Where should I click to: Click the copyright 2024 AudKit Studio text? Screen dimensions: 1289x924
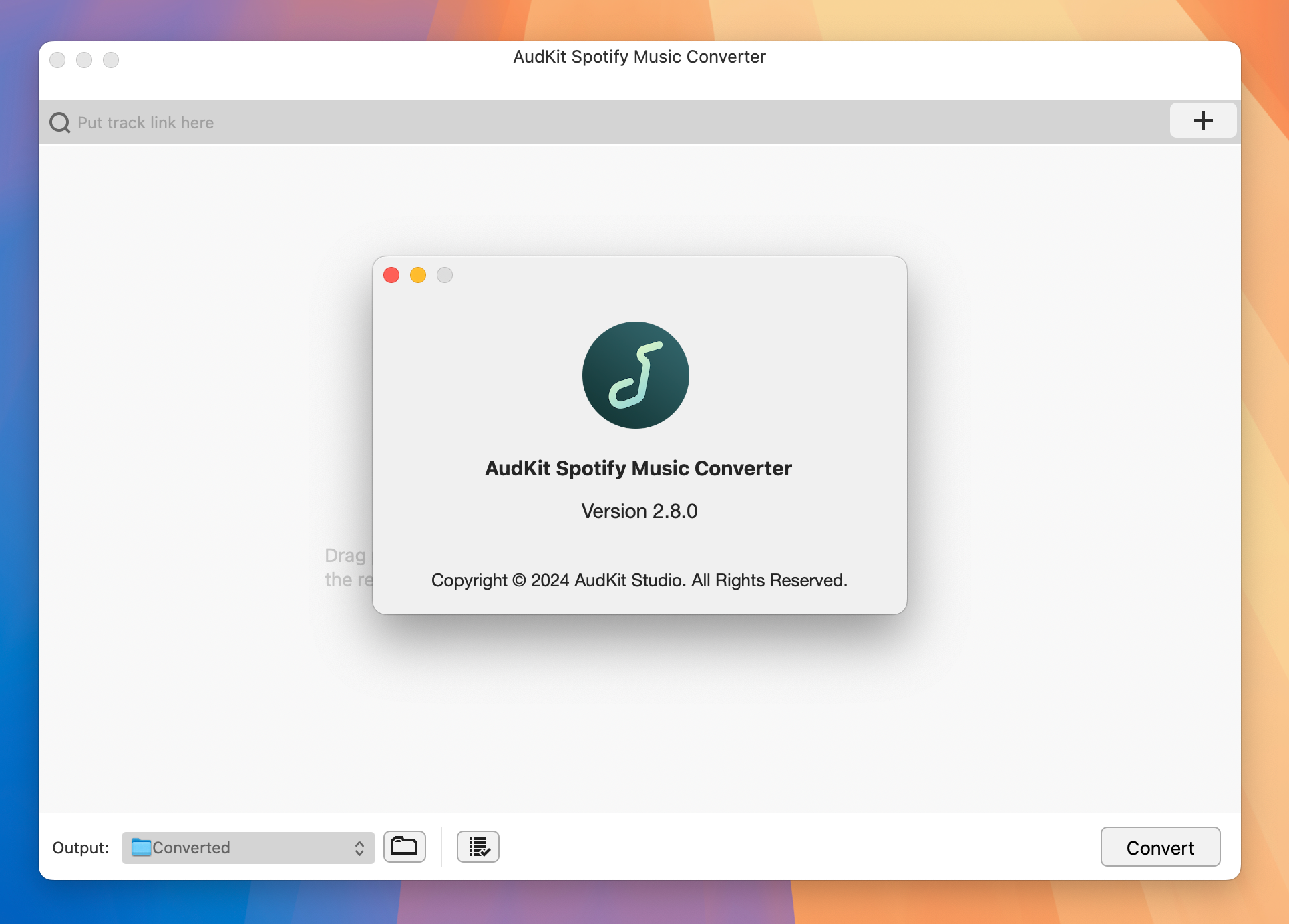[x=639, y=580]
